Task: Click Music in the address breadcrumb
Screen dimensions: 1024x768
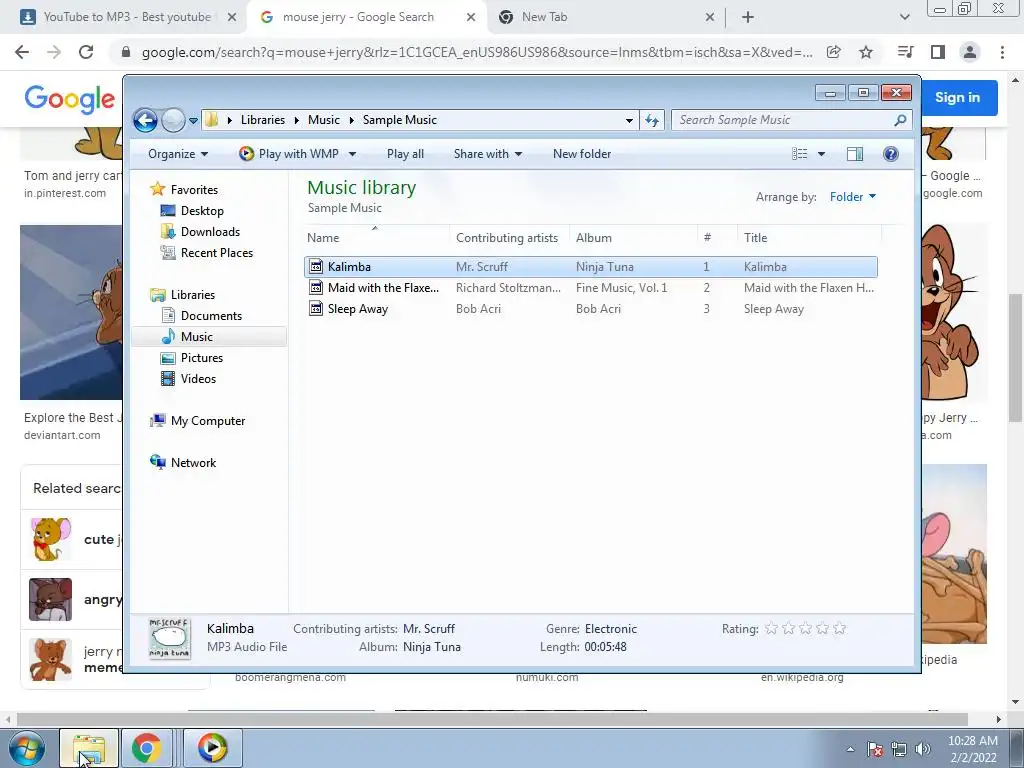Action: (x=324, y=120)
